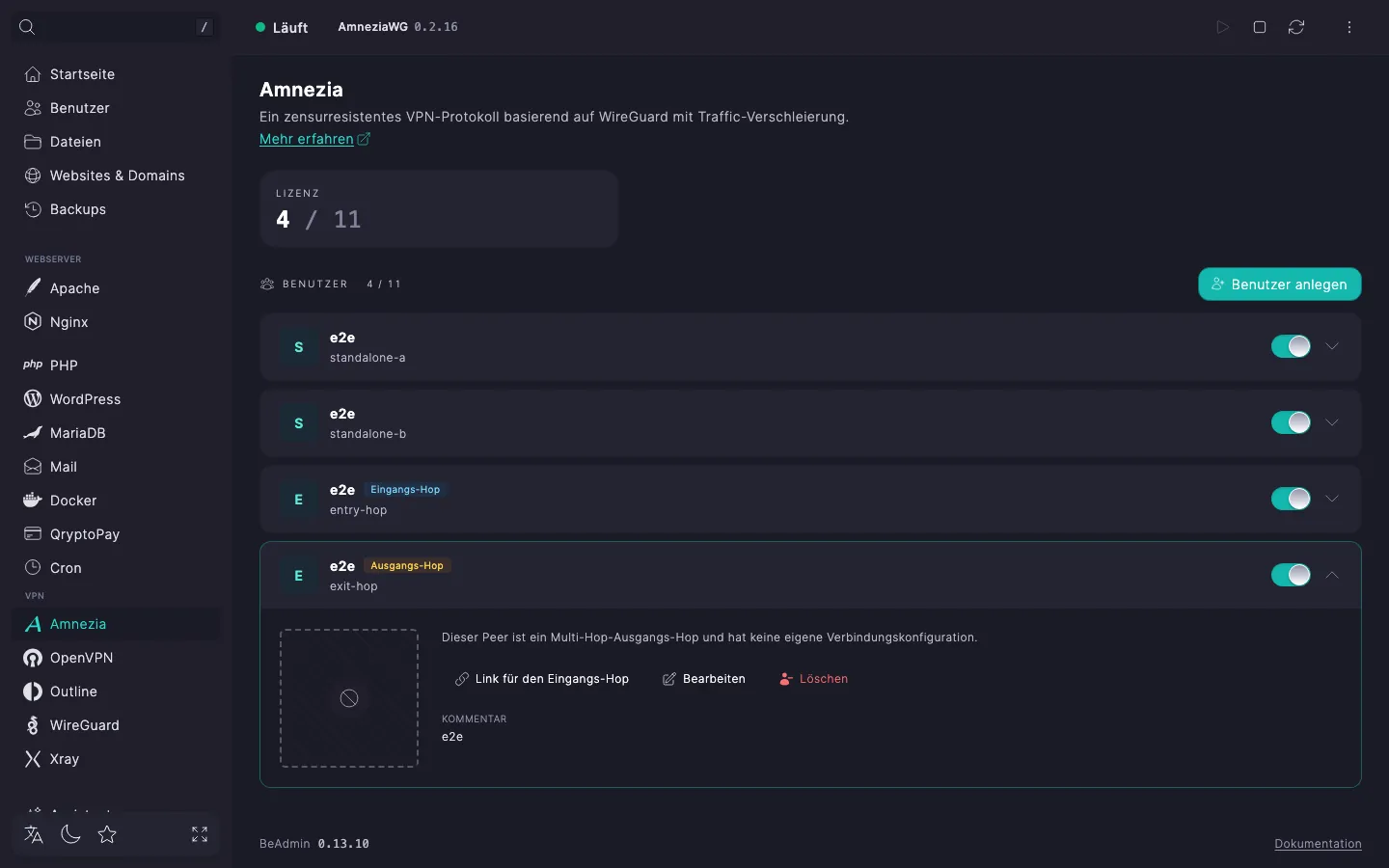Go to Dateien in the sidebar

[116, 142]
